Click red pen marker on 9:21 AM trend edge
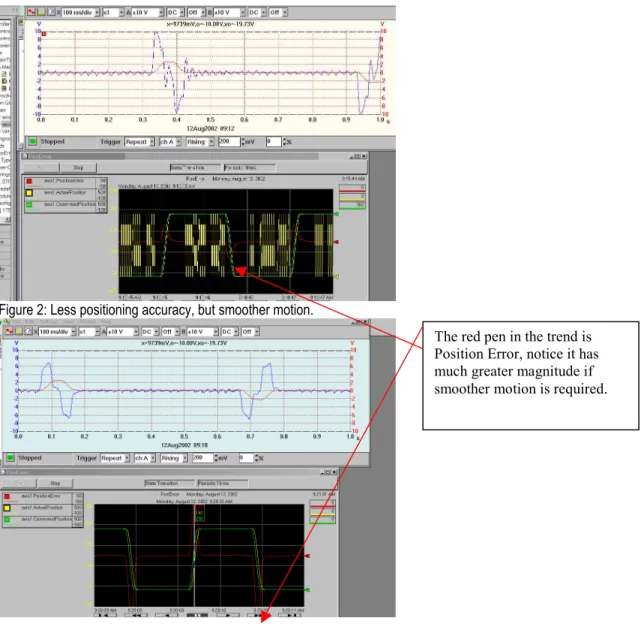644x624 pixels. 307,556
